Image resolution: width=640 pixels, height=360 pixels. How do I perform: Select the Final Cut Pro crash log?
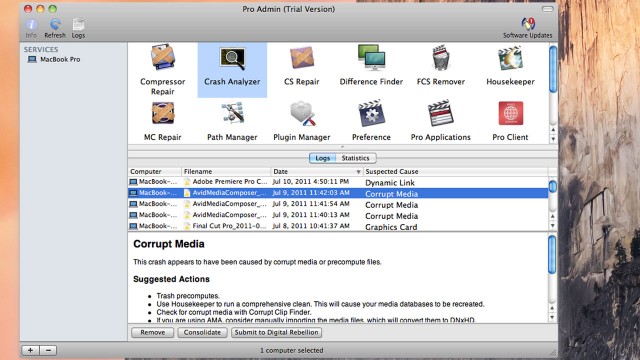click(x=338, y=226)
